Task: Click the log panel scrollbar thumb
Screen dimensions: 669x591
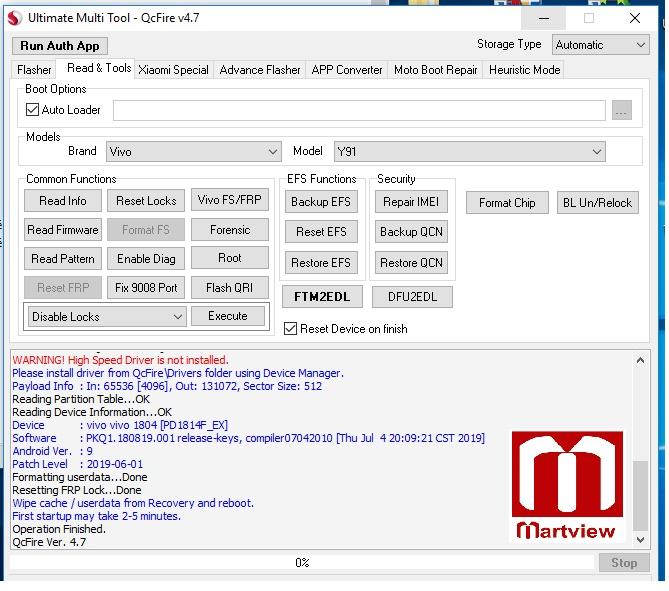Action: coord(640,495)
